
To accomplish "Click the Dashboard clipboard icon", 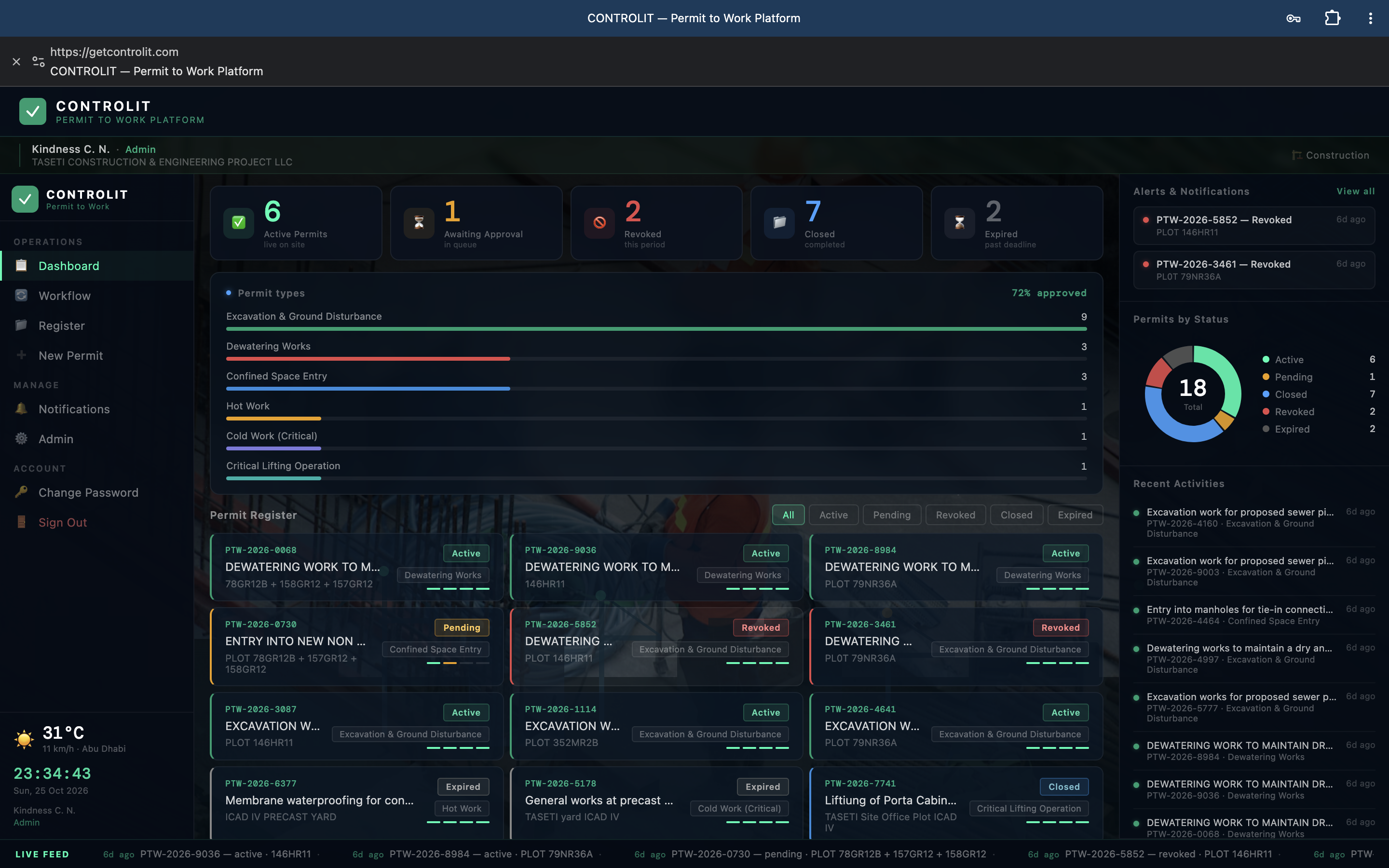I will pos(21,265).
